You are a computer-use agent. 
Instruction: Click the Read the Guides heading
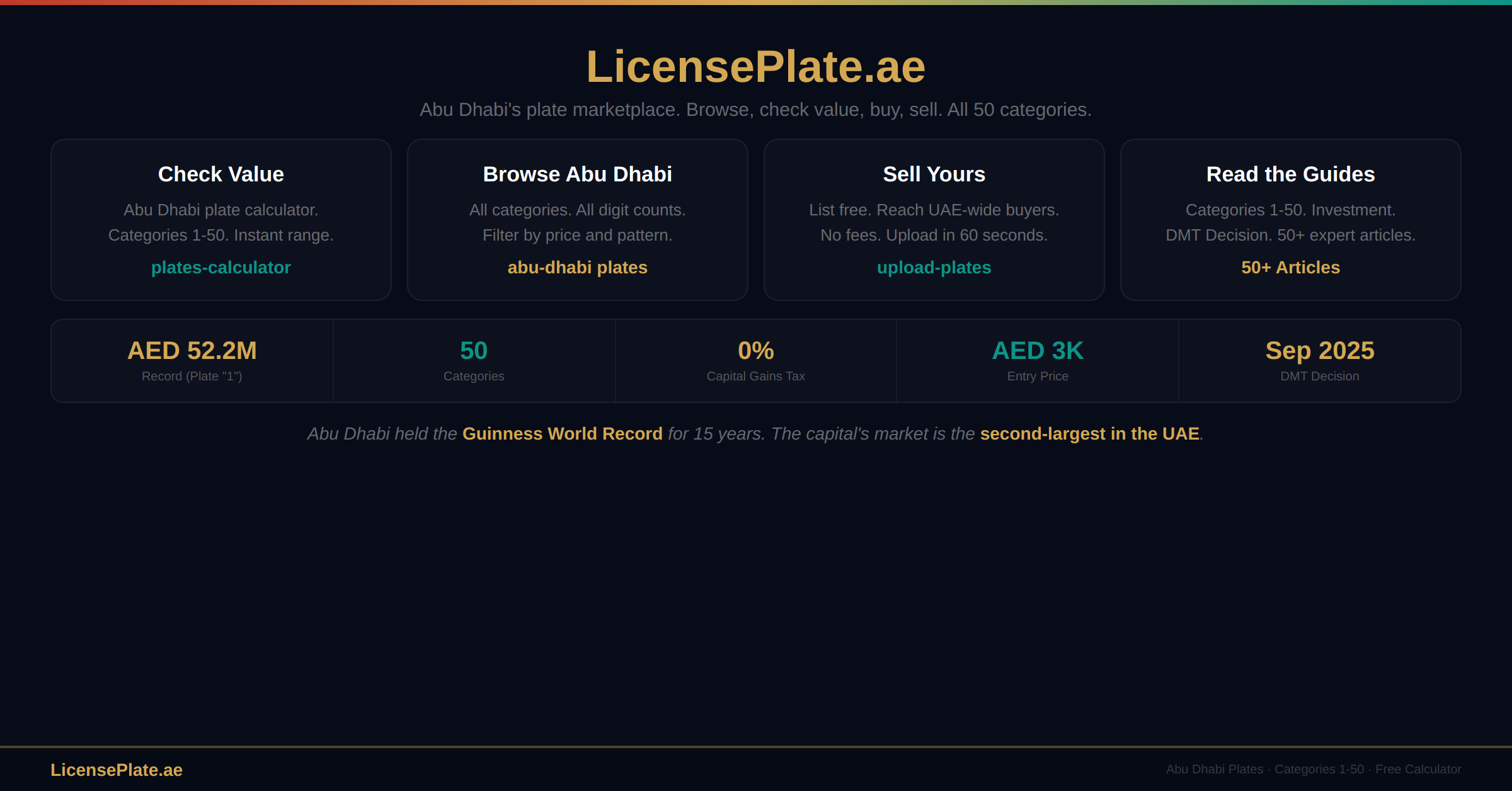pos(1290,174)
